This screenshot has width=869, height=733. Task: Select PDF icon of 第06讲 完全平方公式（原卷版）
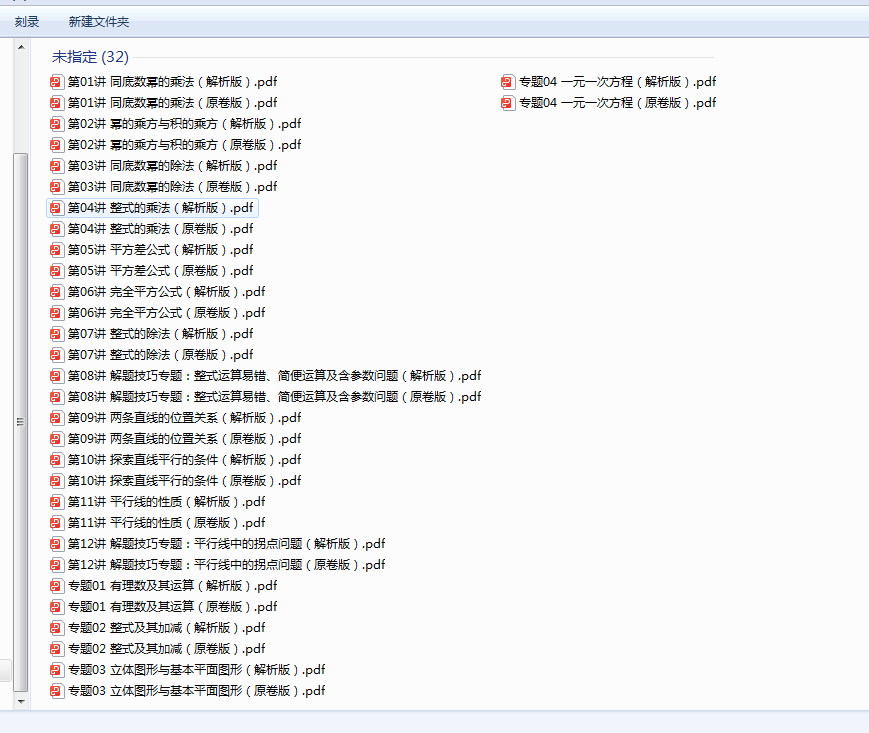coord(57,313)
